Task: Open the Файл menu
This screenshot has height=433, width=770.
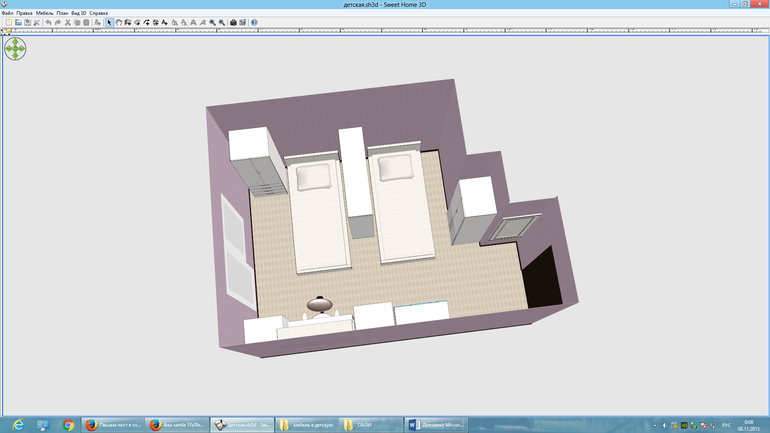Action: [x=7, y=13]
